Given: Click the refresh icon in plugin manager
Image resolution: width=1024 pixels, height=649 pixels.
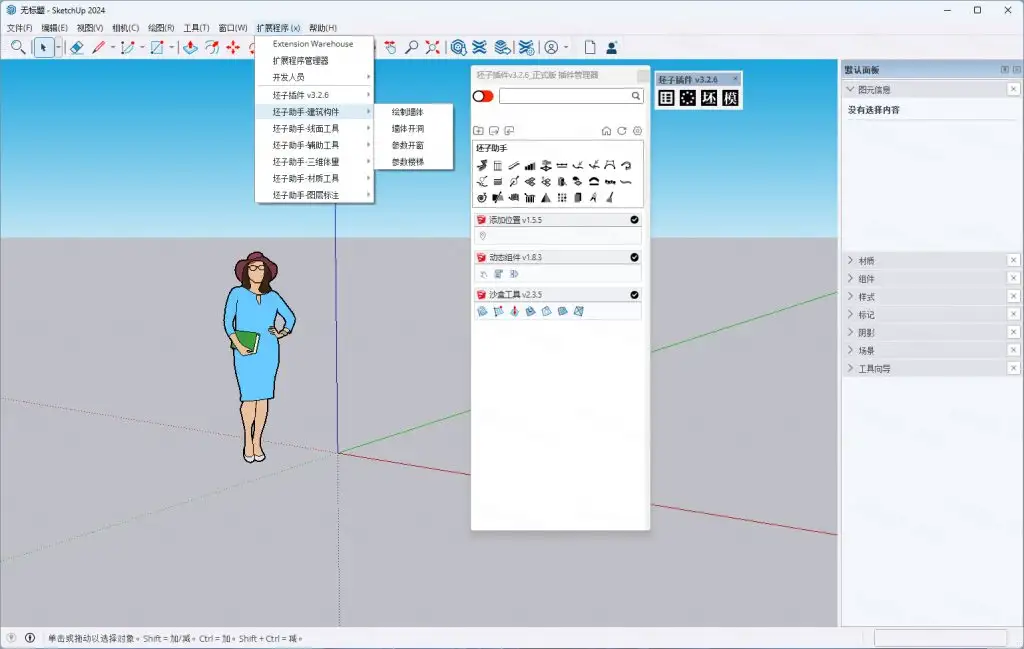Looking at the screenshot, I should [x=621, y=131].
